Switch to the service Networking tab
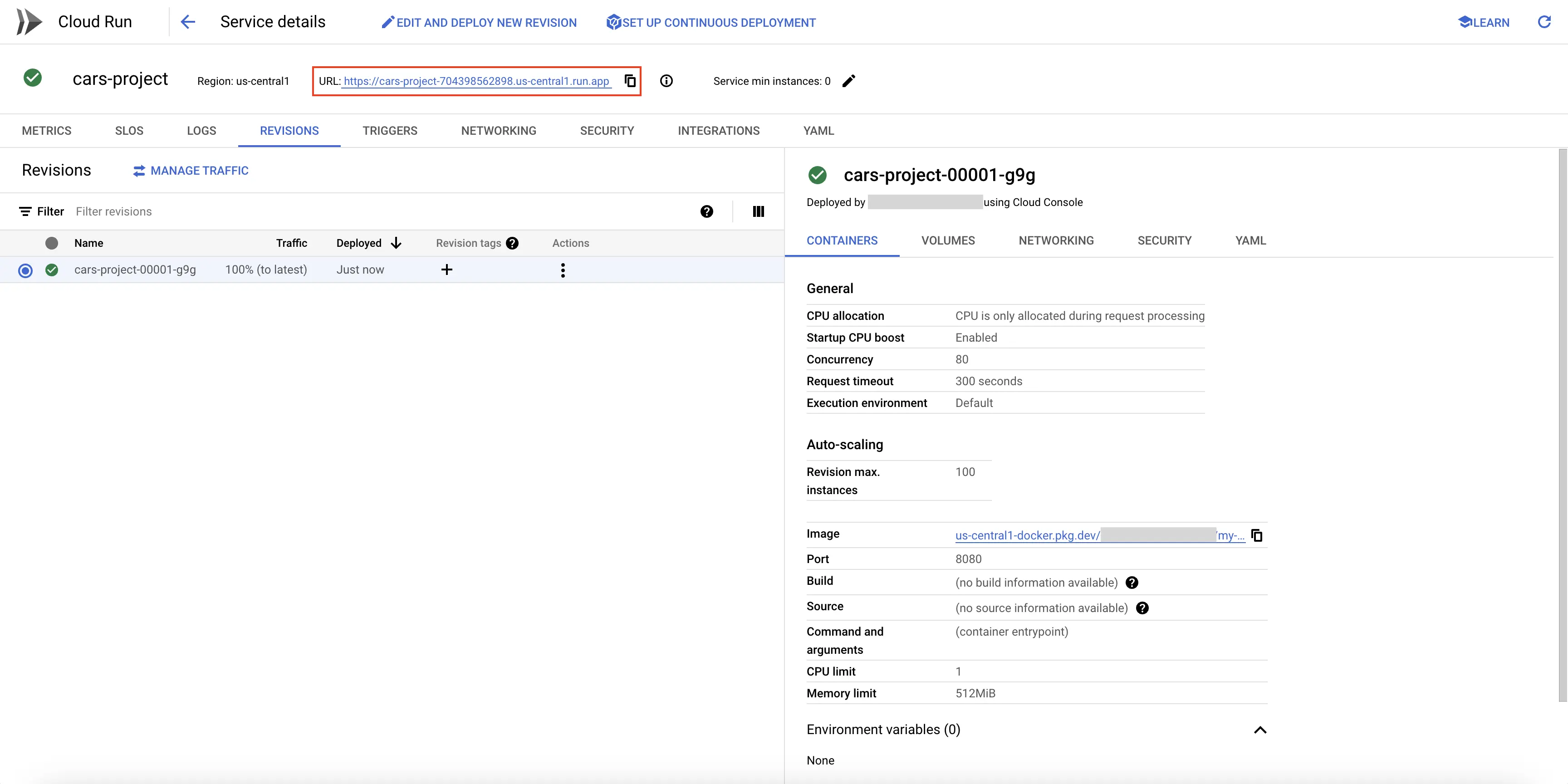1568x784 pixels. (499, 131)
